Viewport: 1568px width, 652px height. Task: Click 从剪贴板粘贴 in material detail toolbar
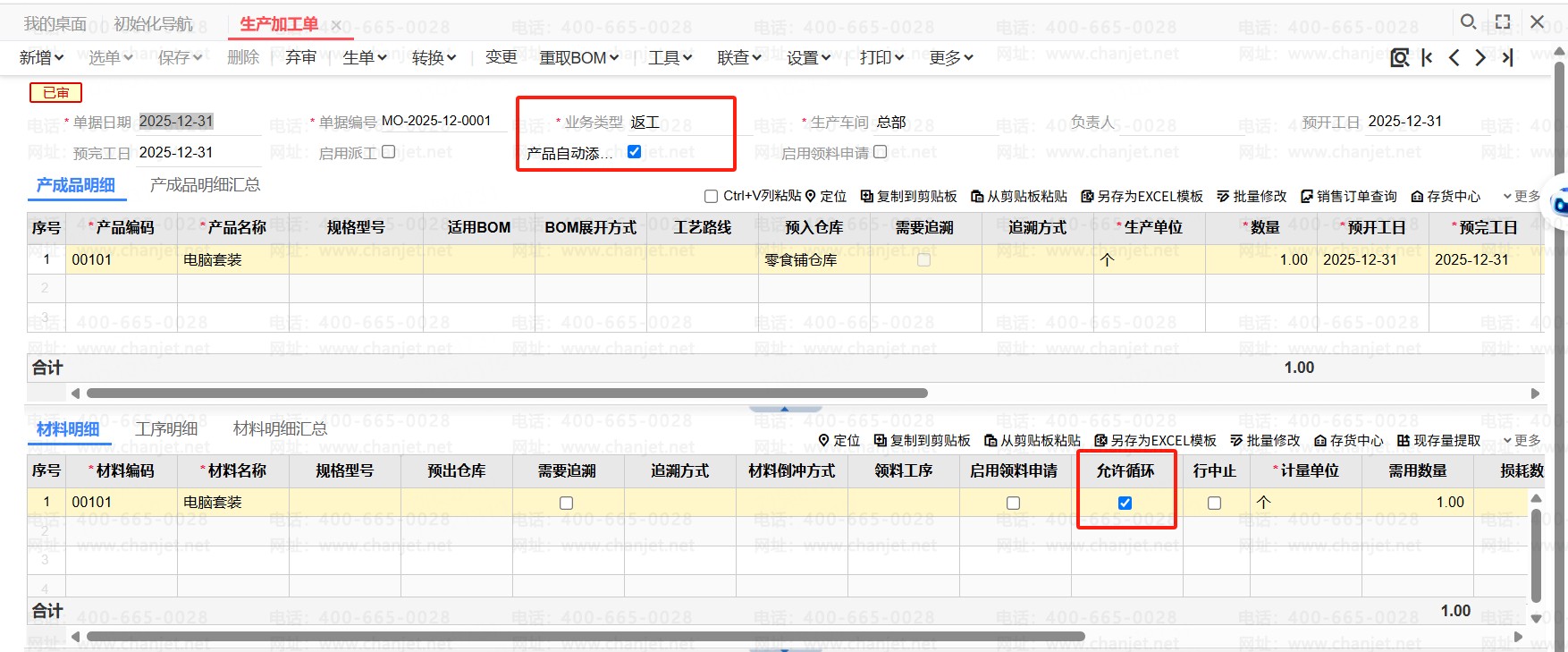click(1033, 440)
